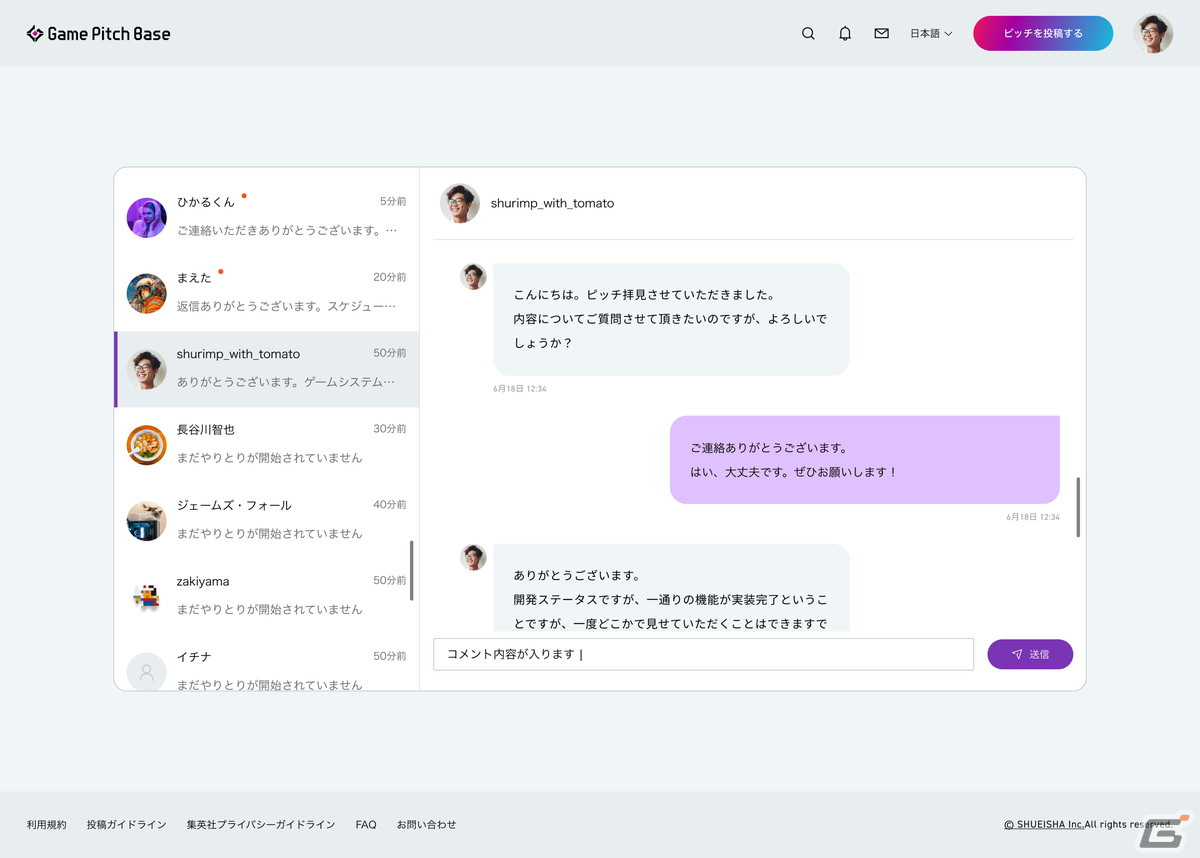
Task: Open 集英社プライバシーガイドライン
Action: click(x=261, y=824)
